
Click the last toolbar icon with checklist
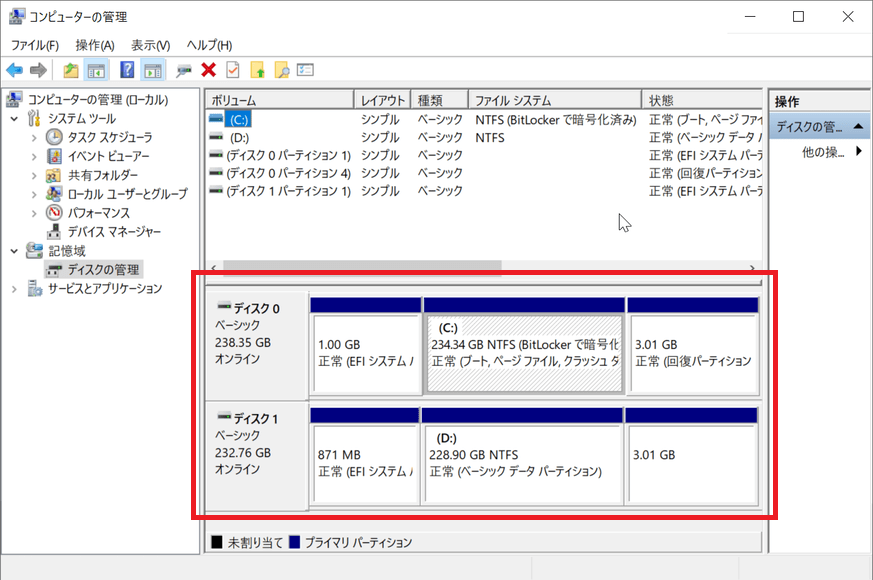(x=306, y=70)
